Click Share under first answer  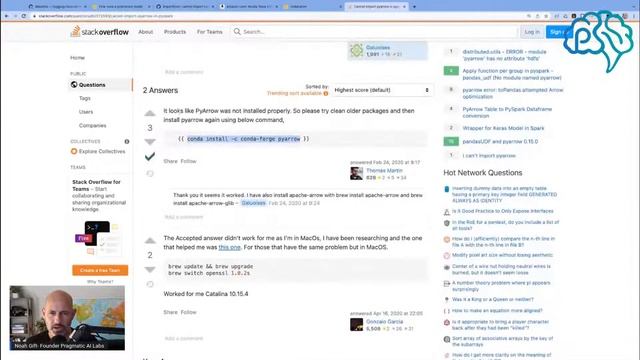(x=170, y=161)
